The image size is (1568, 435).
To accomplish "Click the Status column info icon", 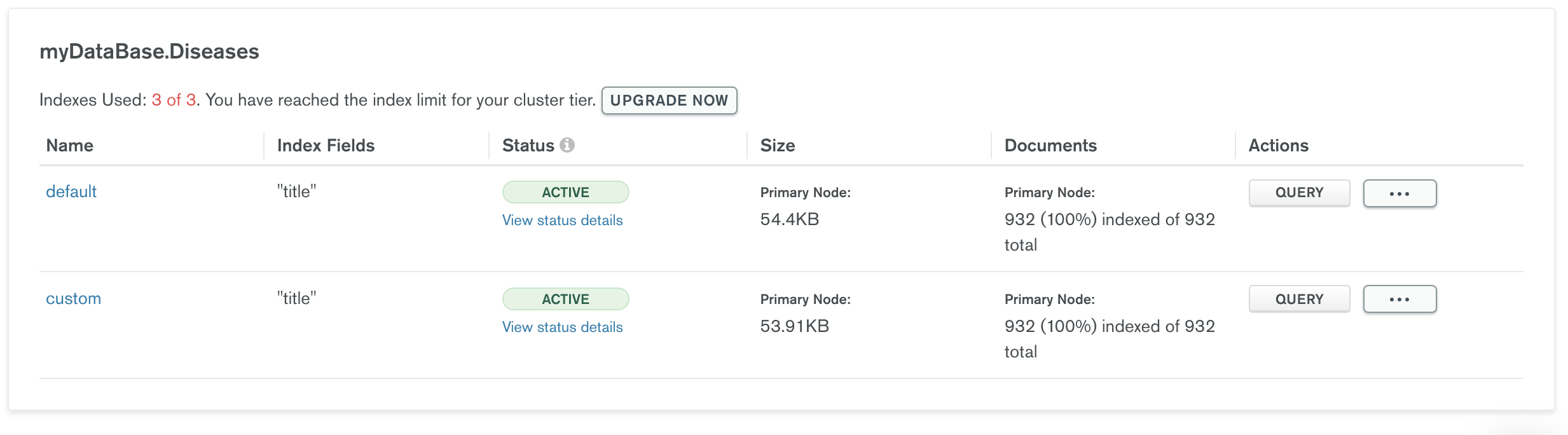I will coord(567,146).
